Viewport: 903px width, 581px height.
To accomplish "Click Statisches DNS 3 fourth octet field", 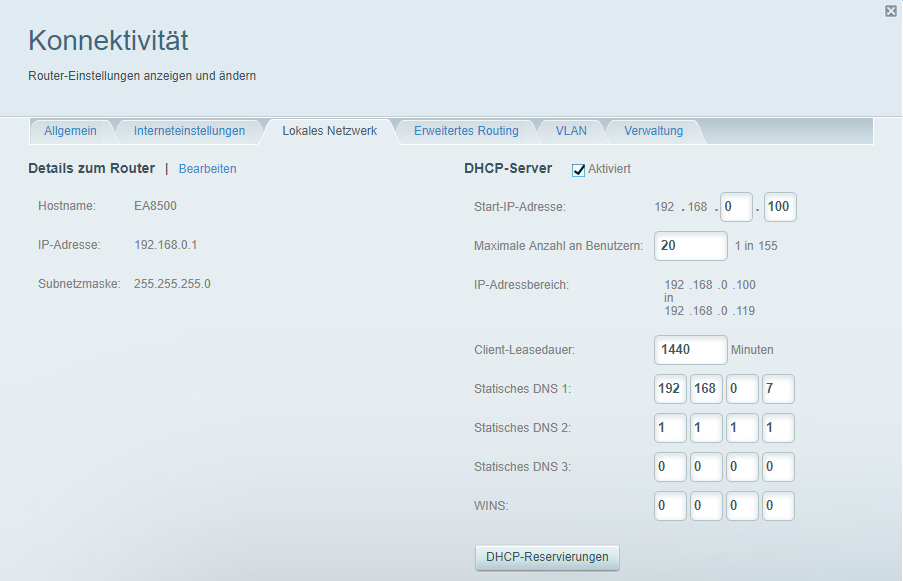I will [779, 467].
